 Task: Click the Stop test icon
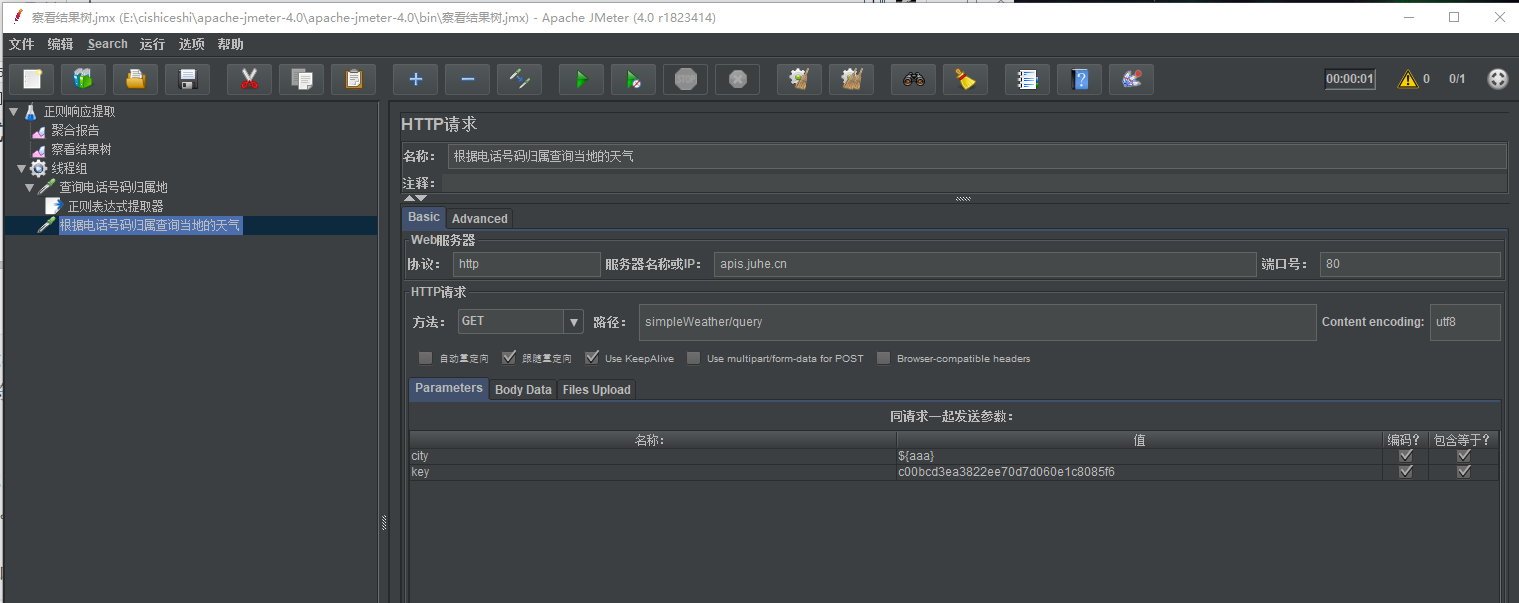(685, 79)
